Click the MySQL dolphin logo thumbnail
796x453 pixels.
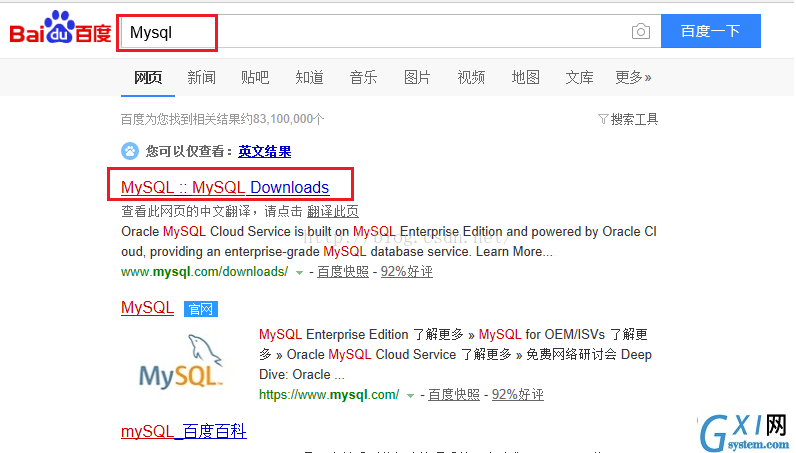click(181, 362)
